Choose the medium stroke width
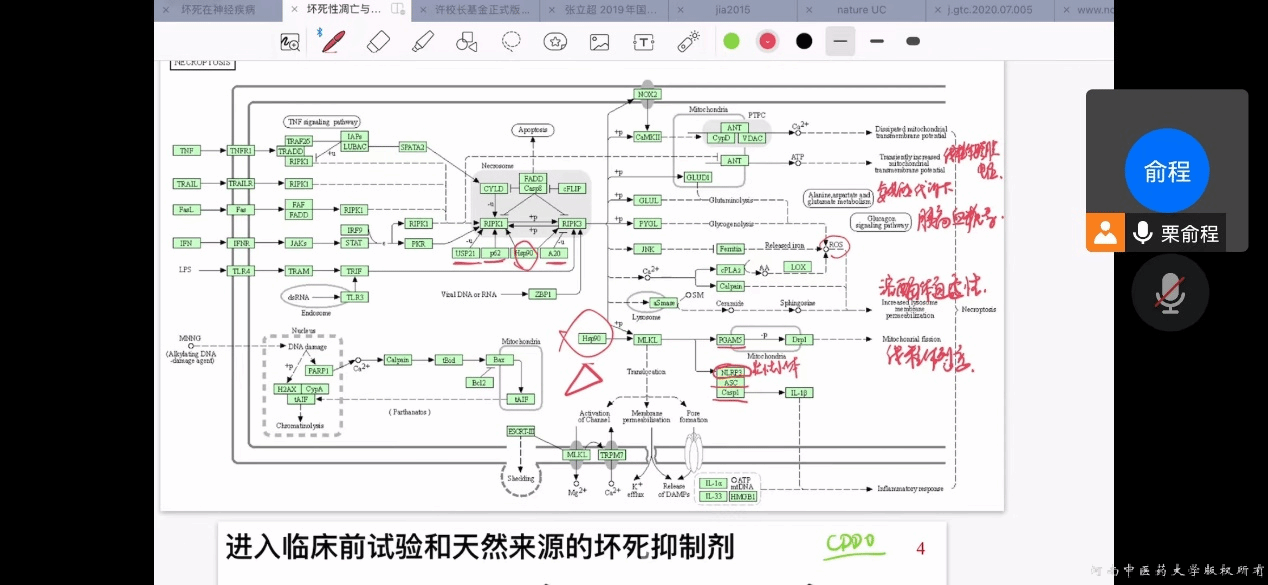The width and height of the screenshot is (1268, 585). click(877, 41)
